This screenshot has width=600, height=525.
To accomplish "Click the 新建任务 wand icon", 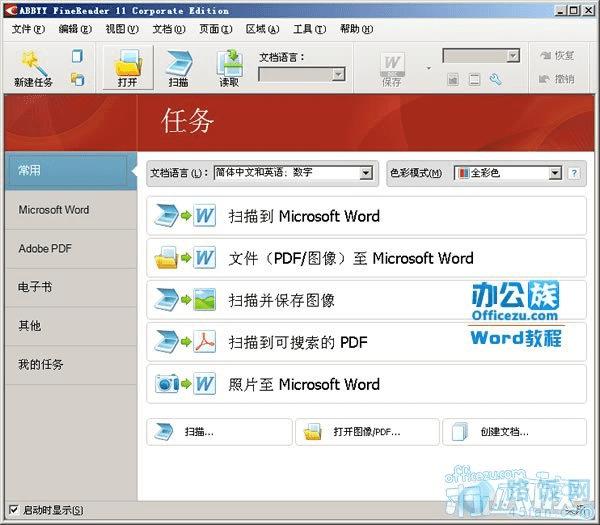I will tap(33, 64).
